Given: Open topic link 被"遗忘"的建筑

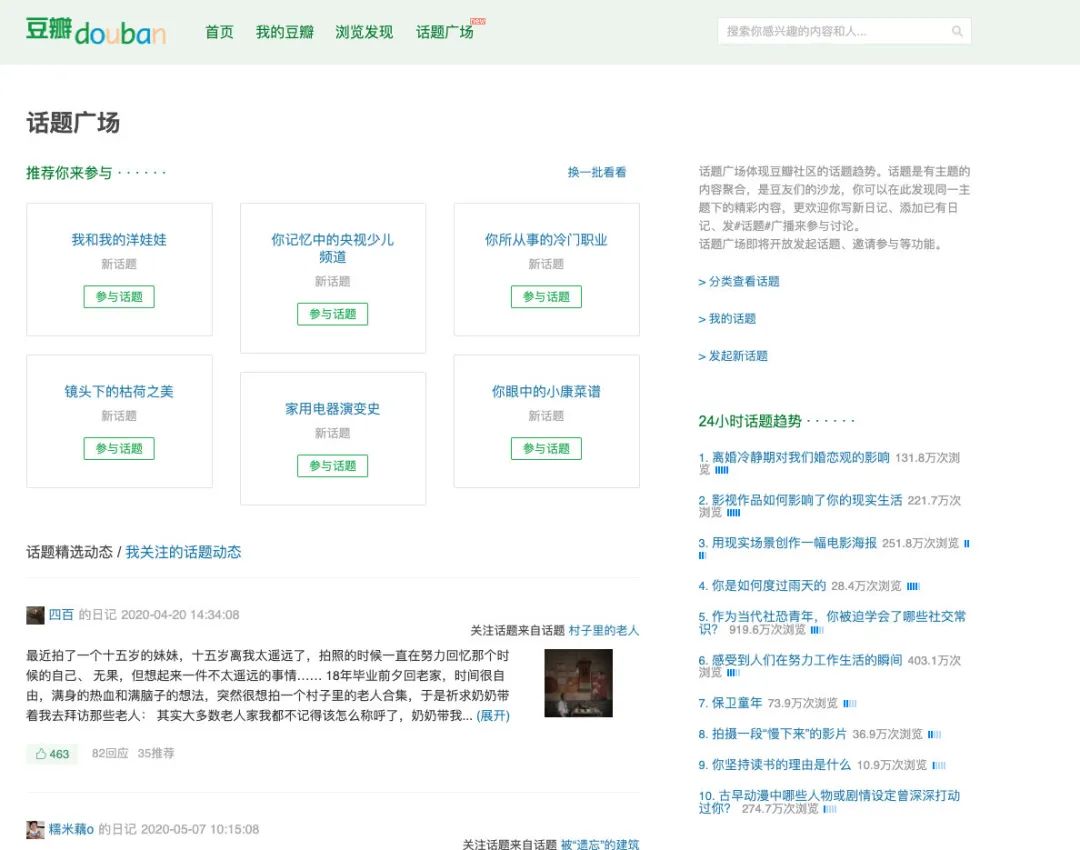Looking at the screenshot, I should pos(599,844).
